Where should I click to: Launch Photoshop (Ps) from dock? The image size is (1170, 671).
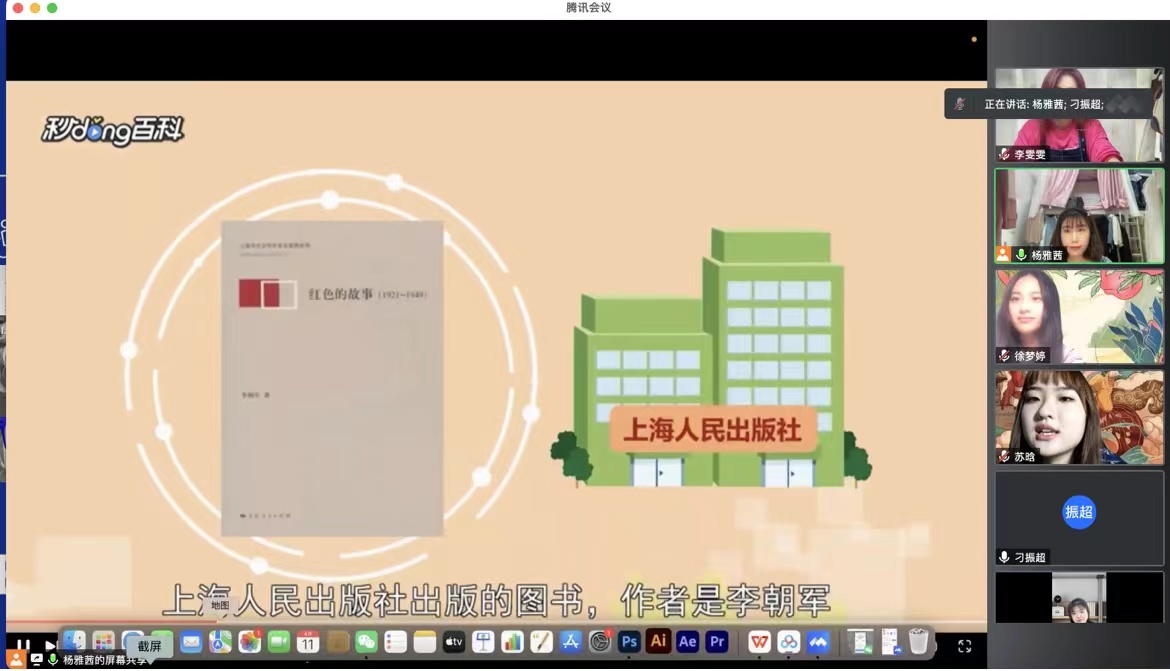coord(629,641)
